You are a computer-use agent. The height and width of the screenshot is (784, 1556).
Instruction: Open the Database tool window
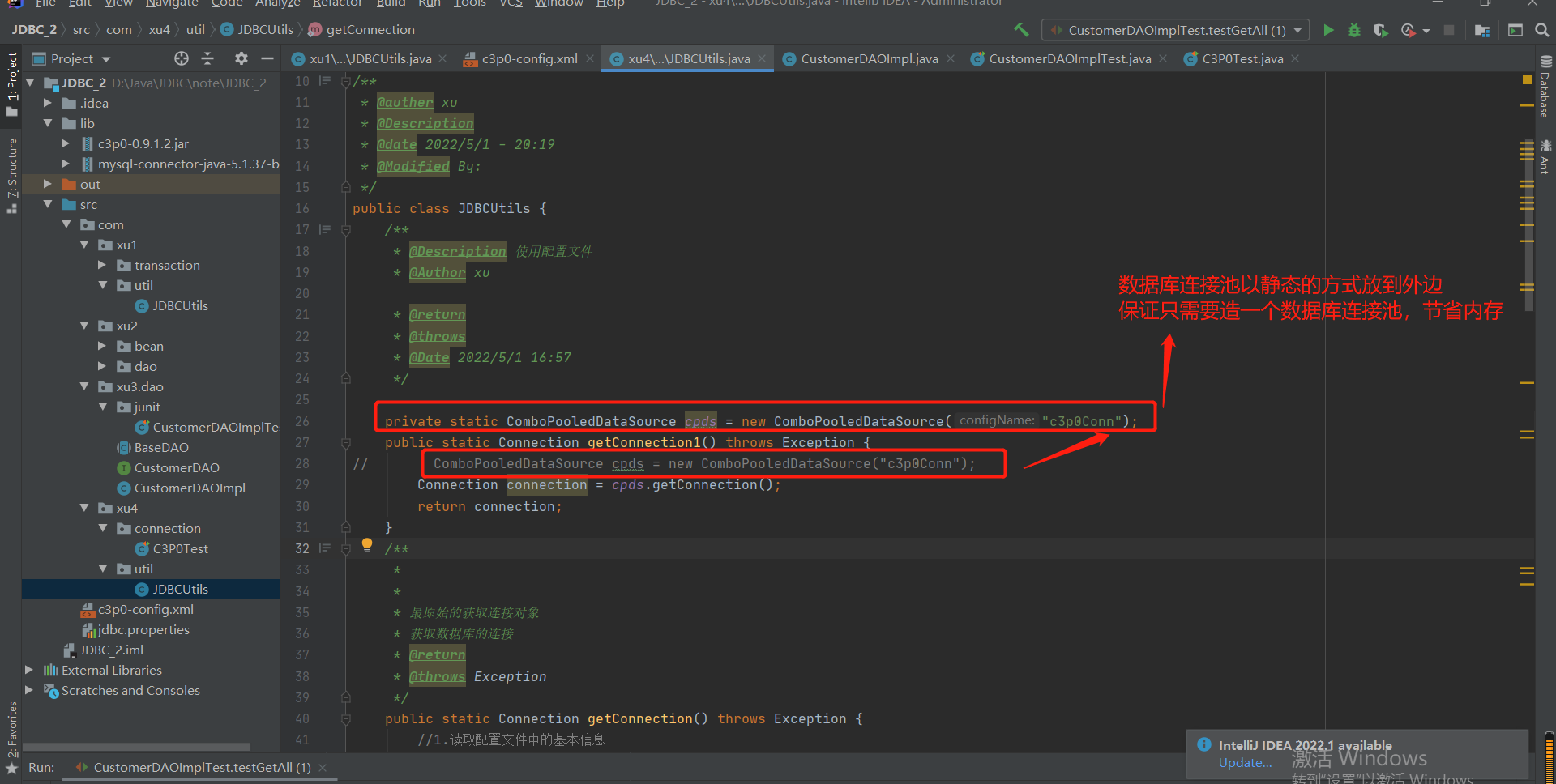coord(1545,87)
